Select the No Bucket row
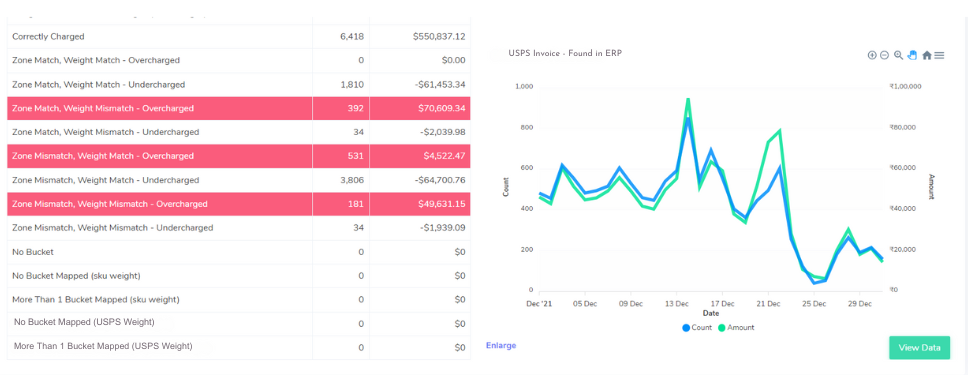968x375 pixels. point(238,252)
